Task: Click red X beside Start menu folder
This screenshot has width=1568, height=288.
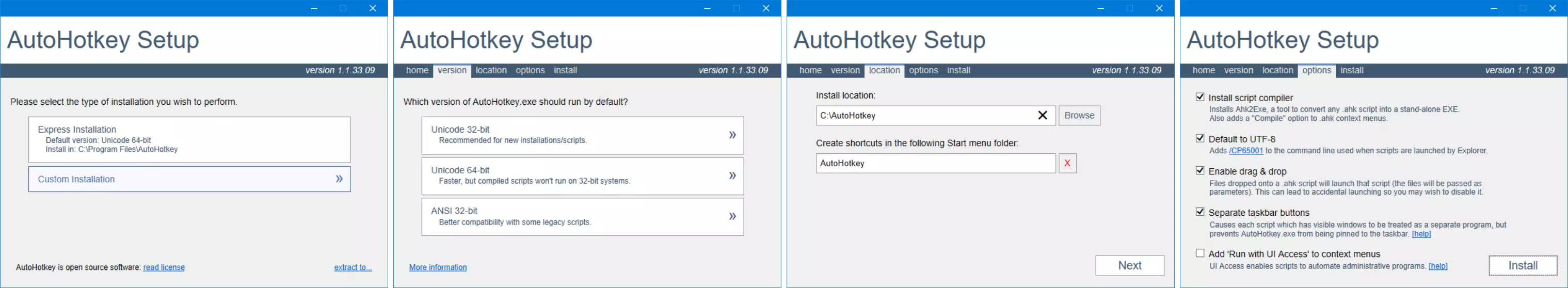Action: pos(1068,163)
